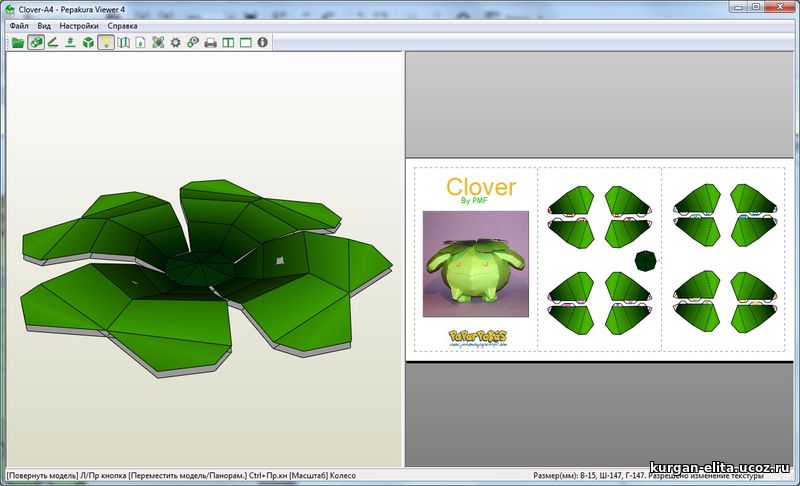
Task: Toggle the edge ID number (#) icon
Action: [x=70, y=42]
